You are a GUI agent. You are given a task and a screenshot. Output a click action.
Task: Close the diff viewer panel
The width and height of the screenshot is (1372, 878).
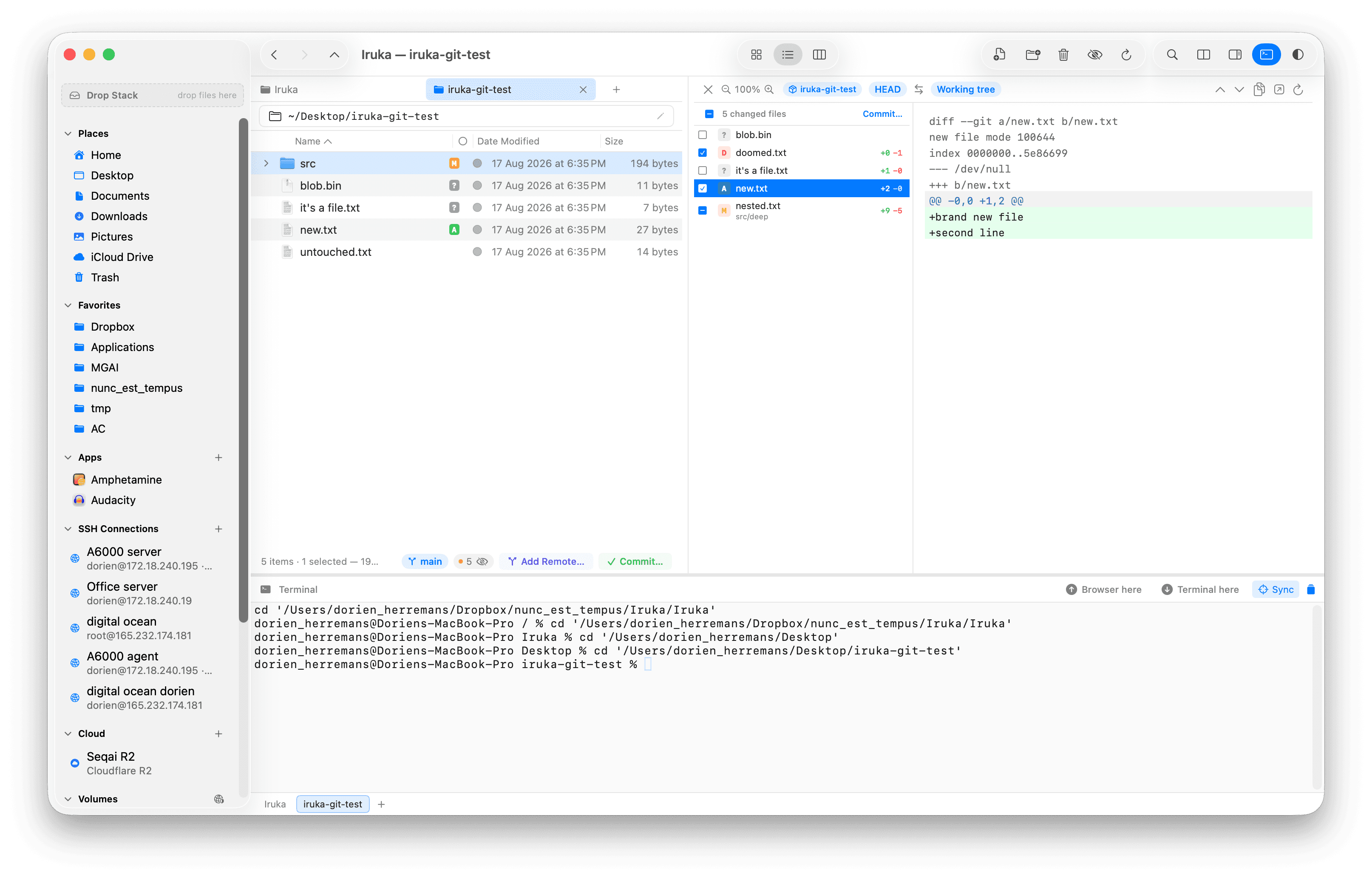tap(708, 90)
